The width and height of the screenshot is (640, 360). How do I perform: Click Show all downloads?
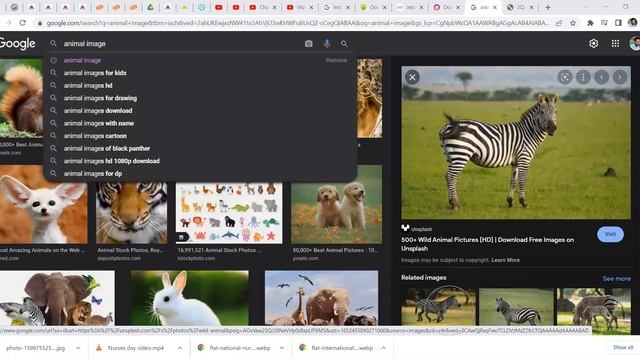point(623,347)
